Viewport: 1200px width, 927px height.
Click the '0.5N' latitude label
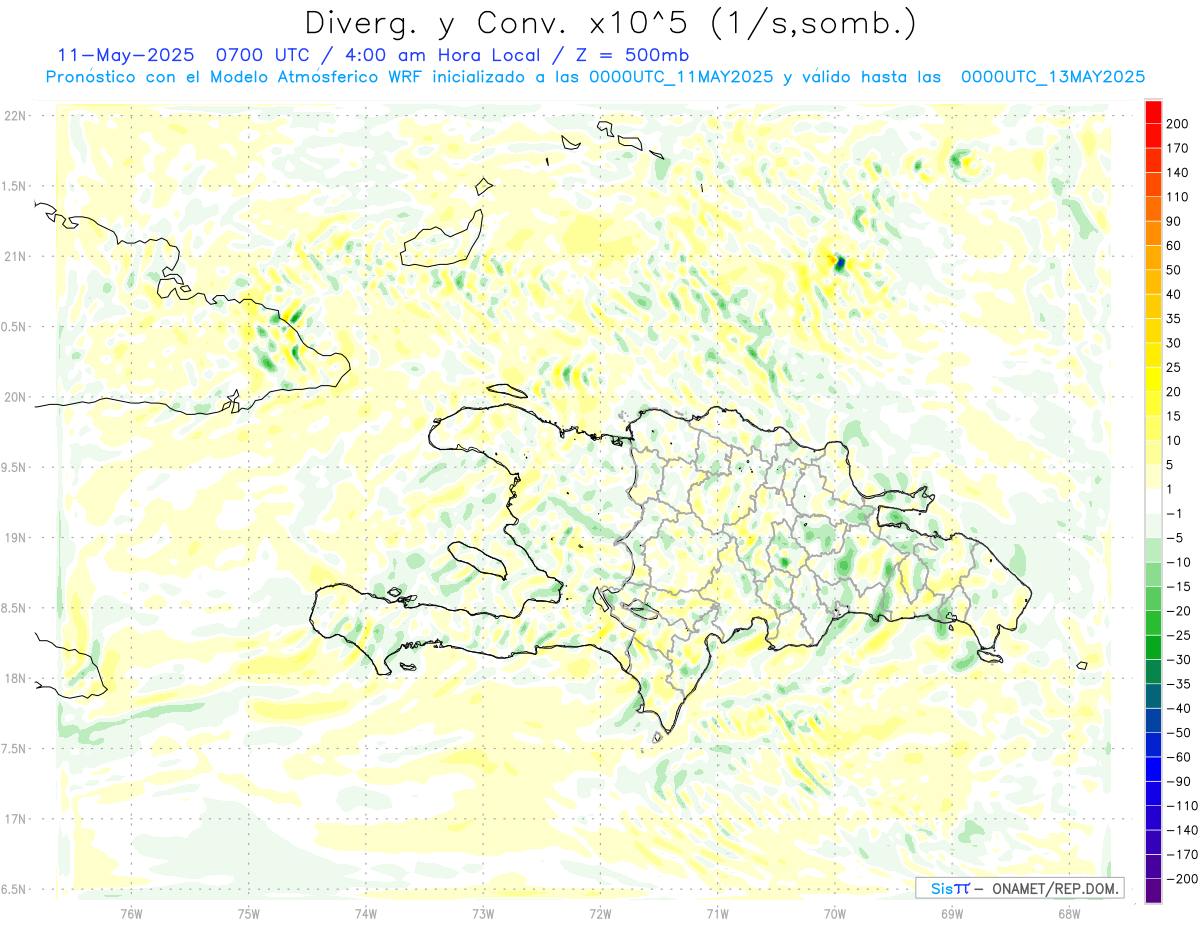click(15, 327)
